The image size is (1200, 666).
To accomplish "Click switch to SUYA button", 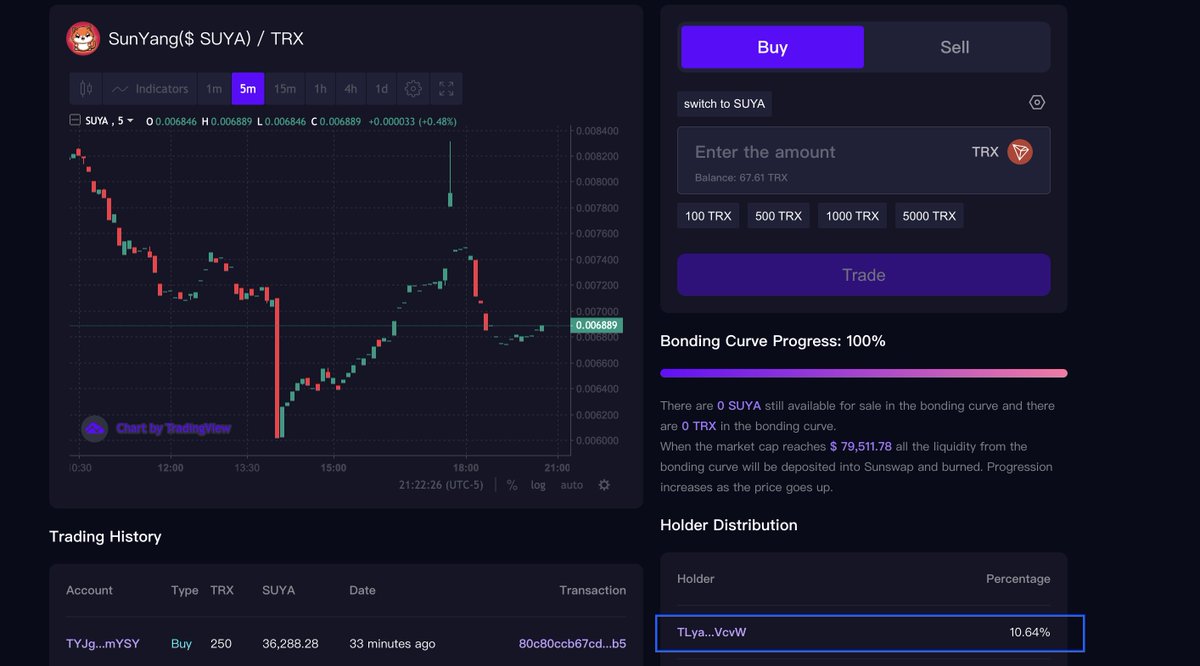I will click(x=724, y=104).
